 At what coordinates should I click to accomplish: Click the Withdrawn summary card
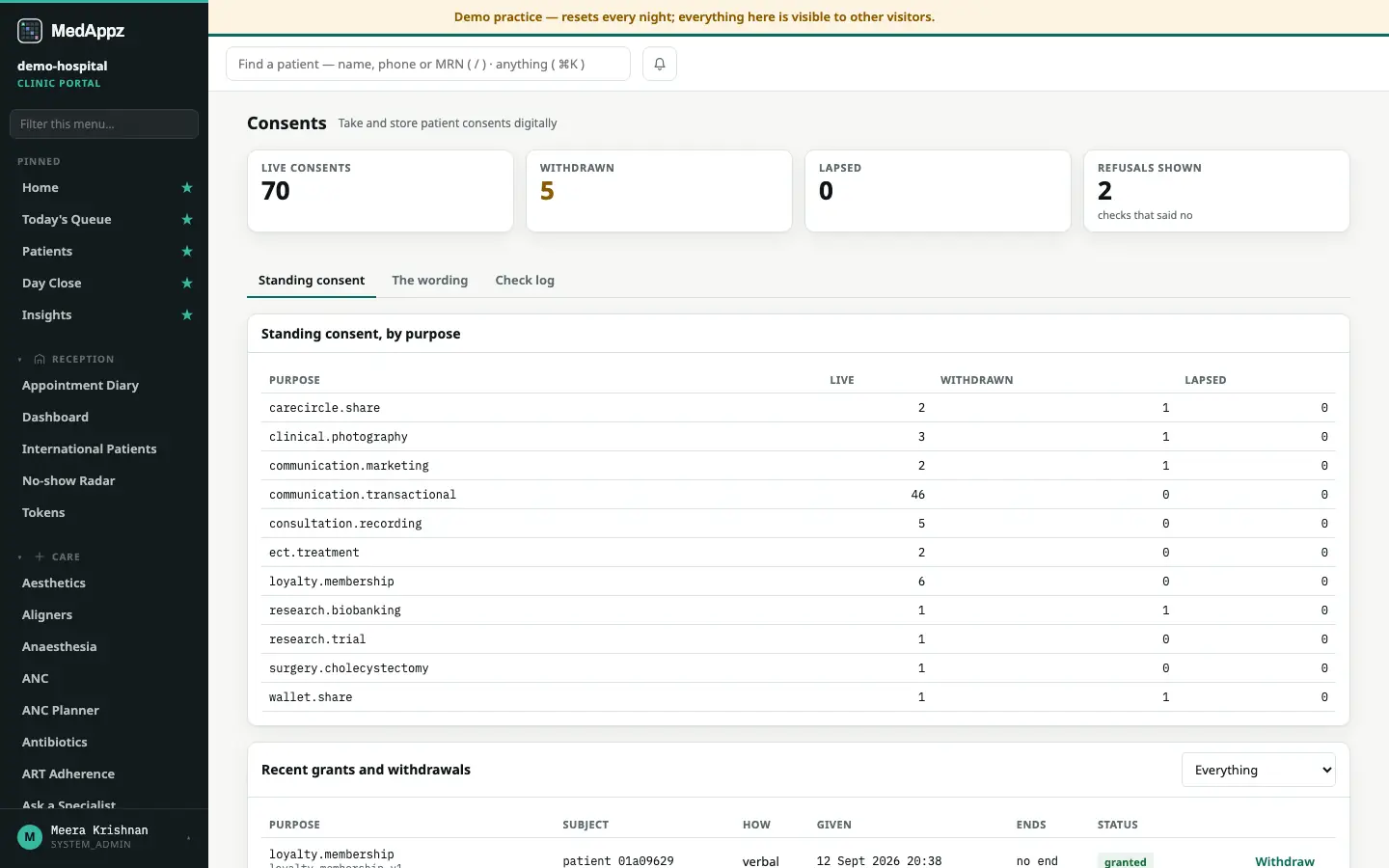click(x=659, y=191)
